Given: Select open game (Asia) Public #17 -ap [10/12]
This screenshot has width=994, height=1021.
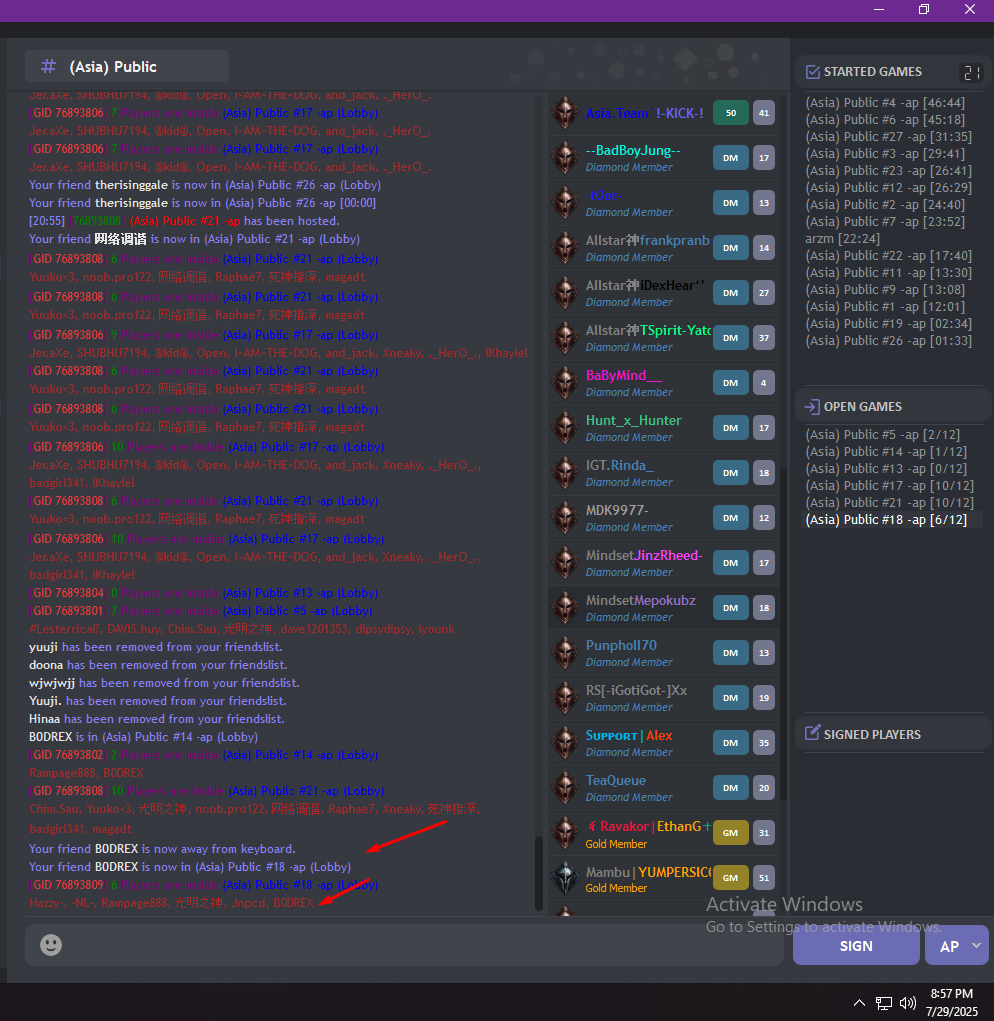Looking at the screenshot, I should pyautogui.click(x=889, y=486).
